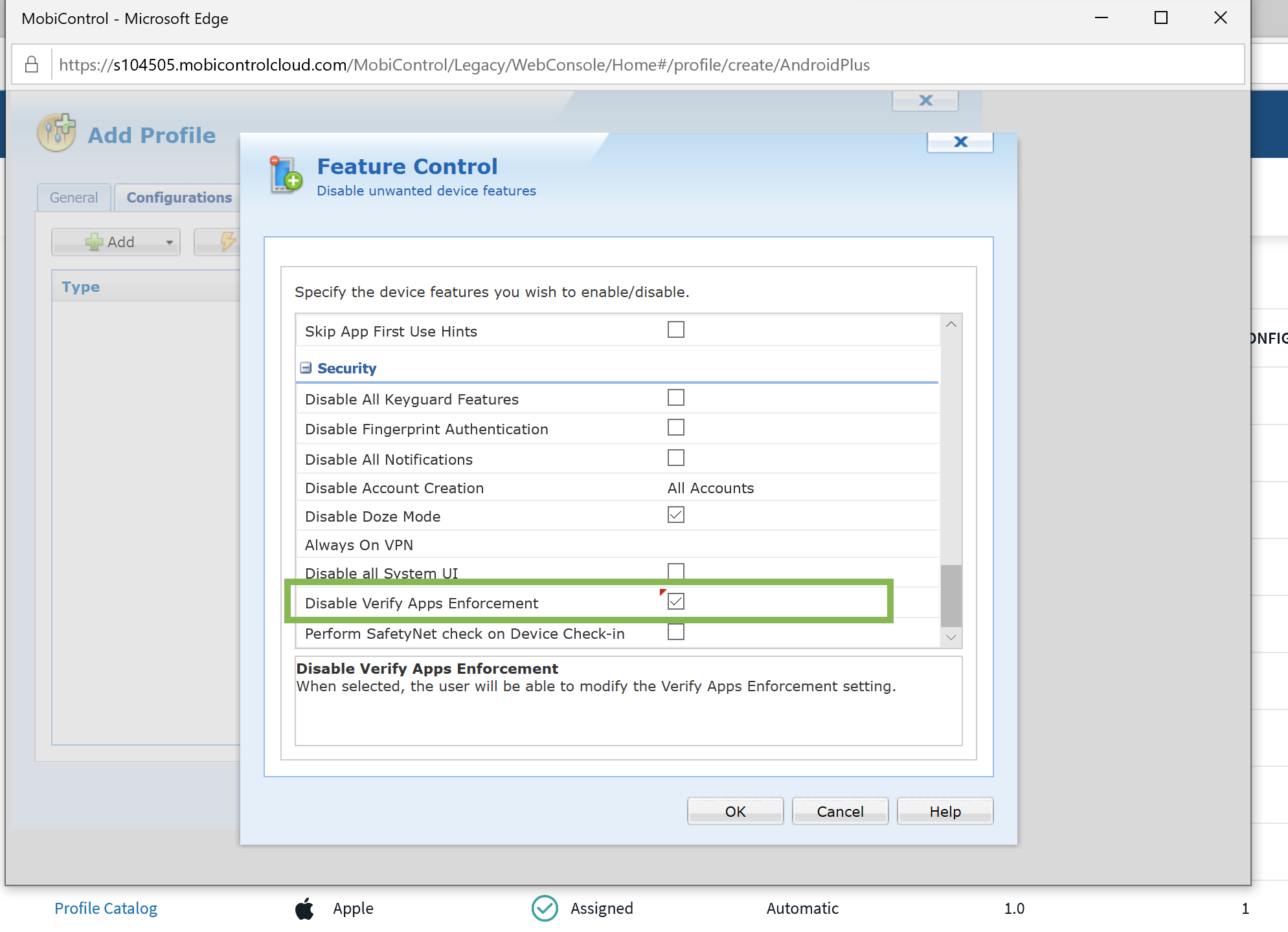
Task: Click the Security section heading
Action: (346, 368)
